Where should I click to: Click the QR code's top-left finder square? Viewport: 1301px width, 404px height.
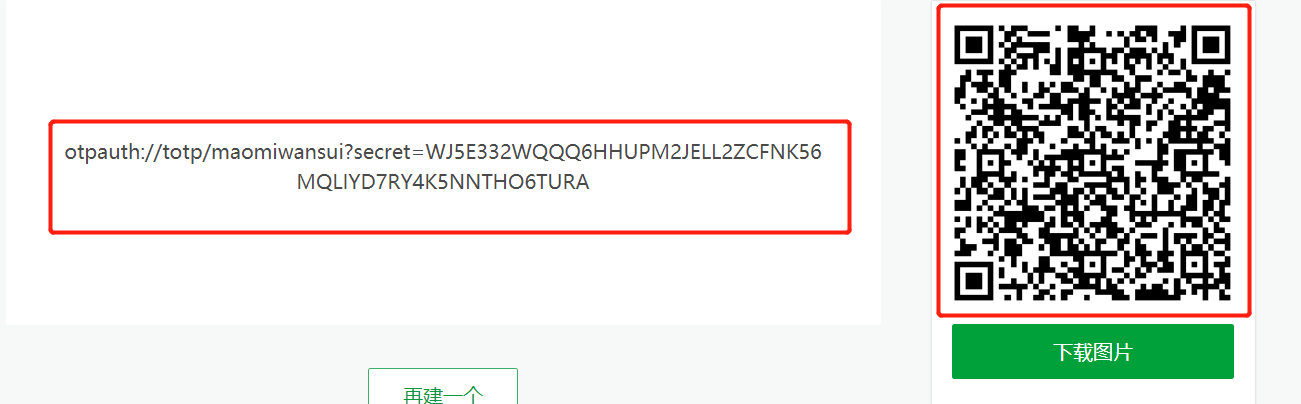[x=975, y=45]
